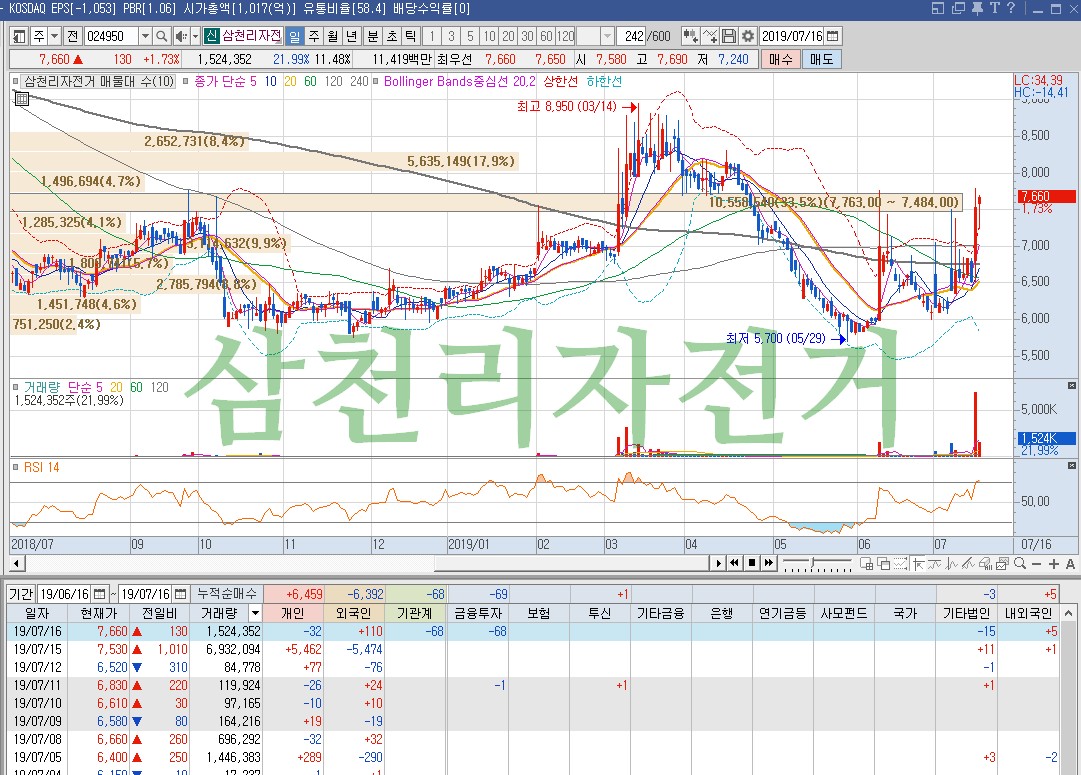Stop the chart replay

tap(751, 563)
